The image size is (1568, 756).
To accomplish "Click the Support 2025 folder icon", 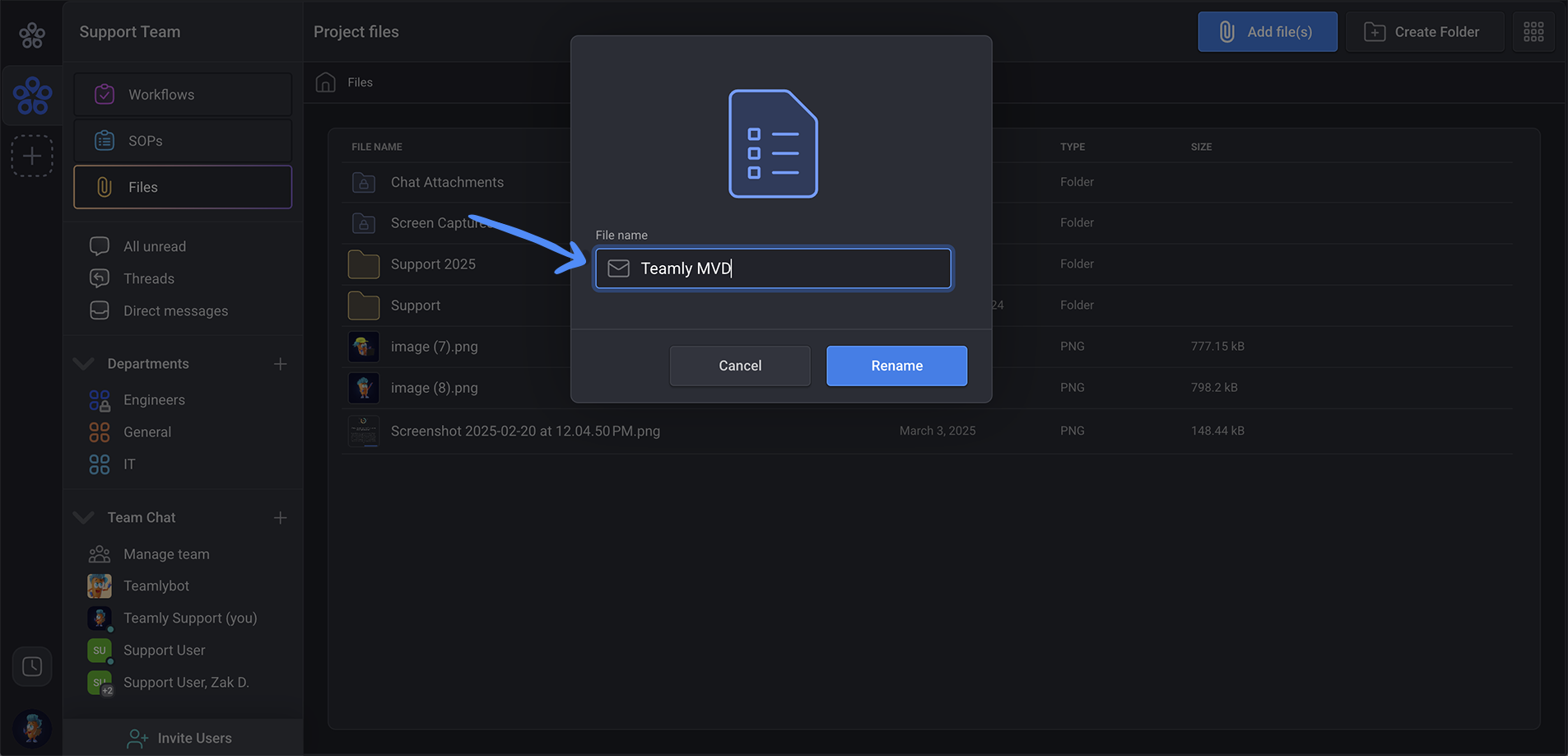I will coord(364,264).
